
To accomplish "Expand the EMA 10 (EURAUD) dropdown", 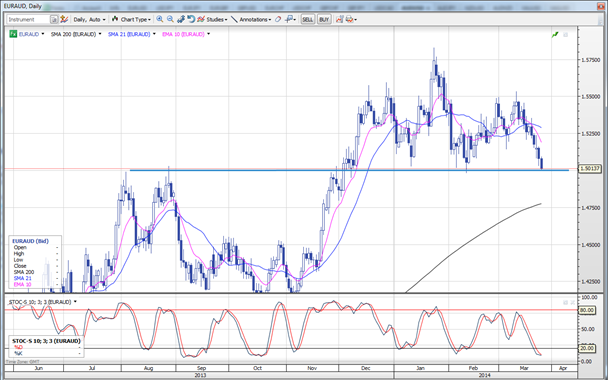I will click(209, 34).
